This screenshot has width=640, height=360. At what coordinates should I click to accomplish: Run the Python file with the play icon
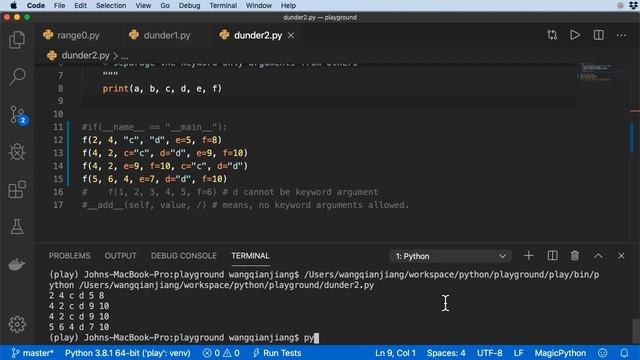575,35
